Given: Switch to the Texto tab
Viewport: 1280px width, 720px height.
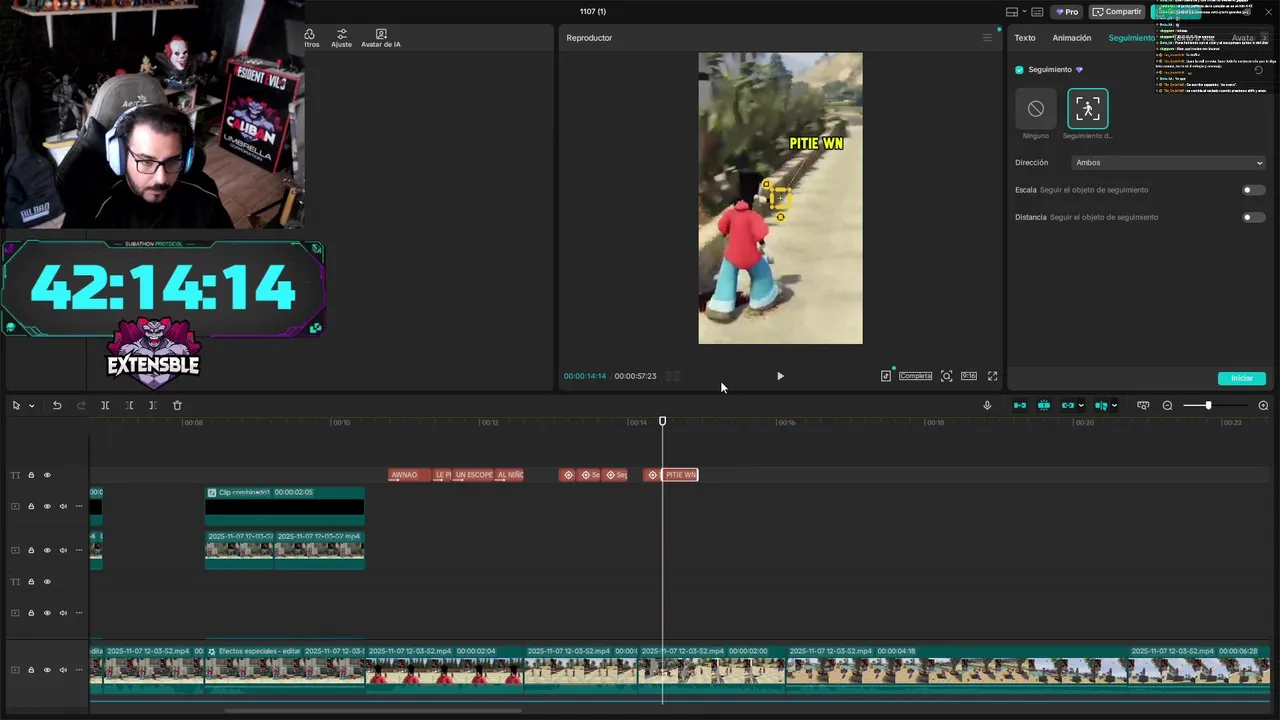Looking at the screenshot, I should (1025, 38).
